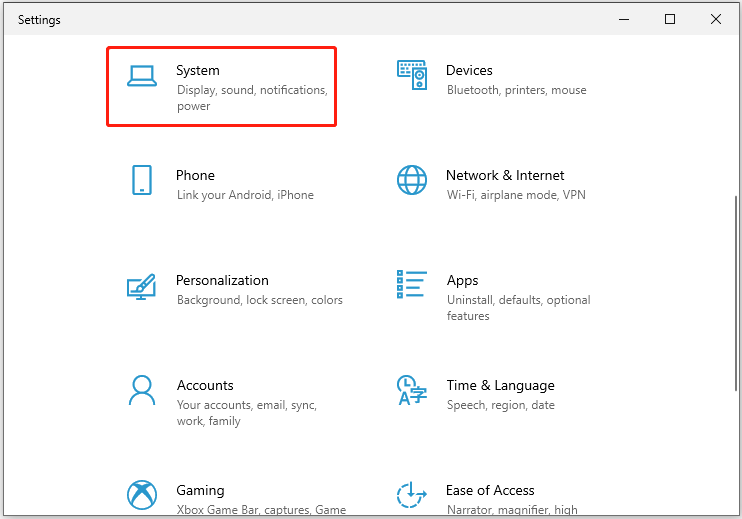Click the Time & Language icon
742x519 pixels.
pos(412,390)
